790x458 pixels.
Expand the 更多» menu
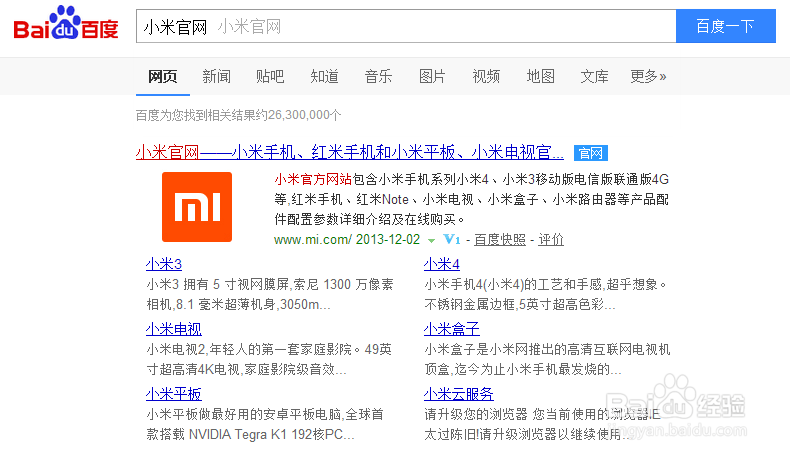648,77
